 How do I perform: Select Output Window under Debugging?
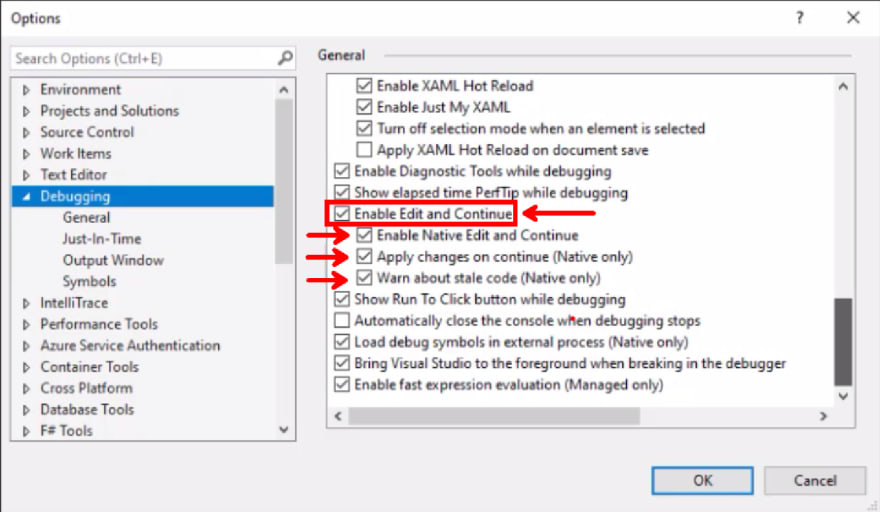pos(113,260)
